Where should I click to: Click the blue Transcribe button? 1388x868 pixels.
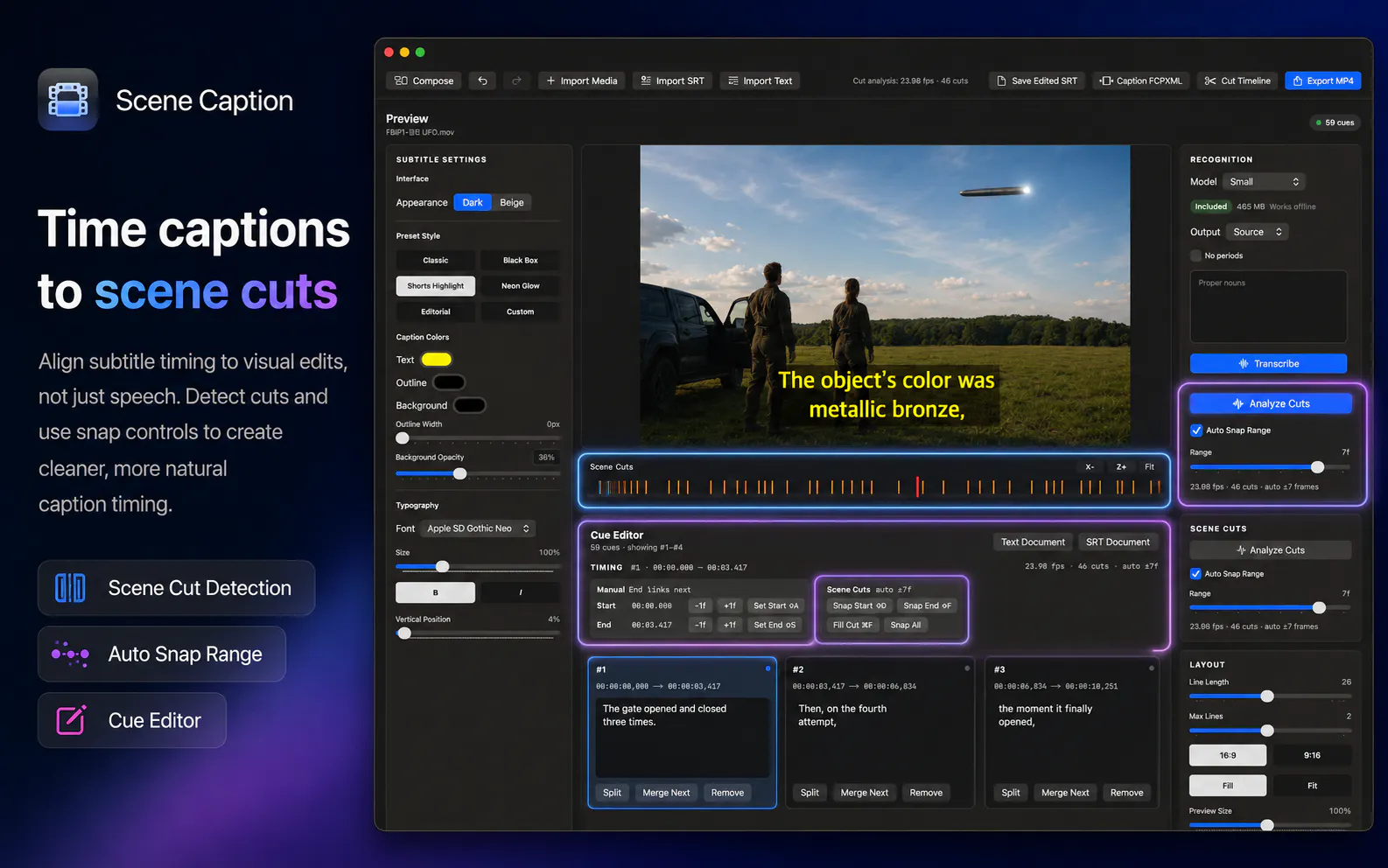click(1268, 364)
